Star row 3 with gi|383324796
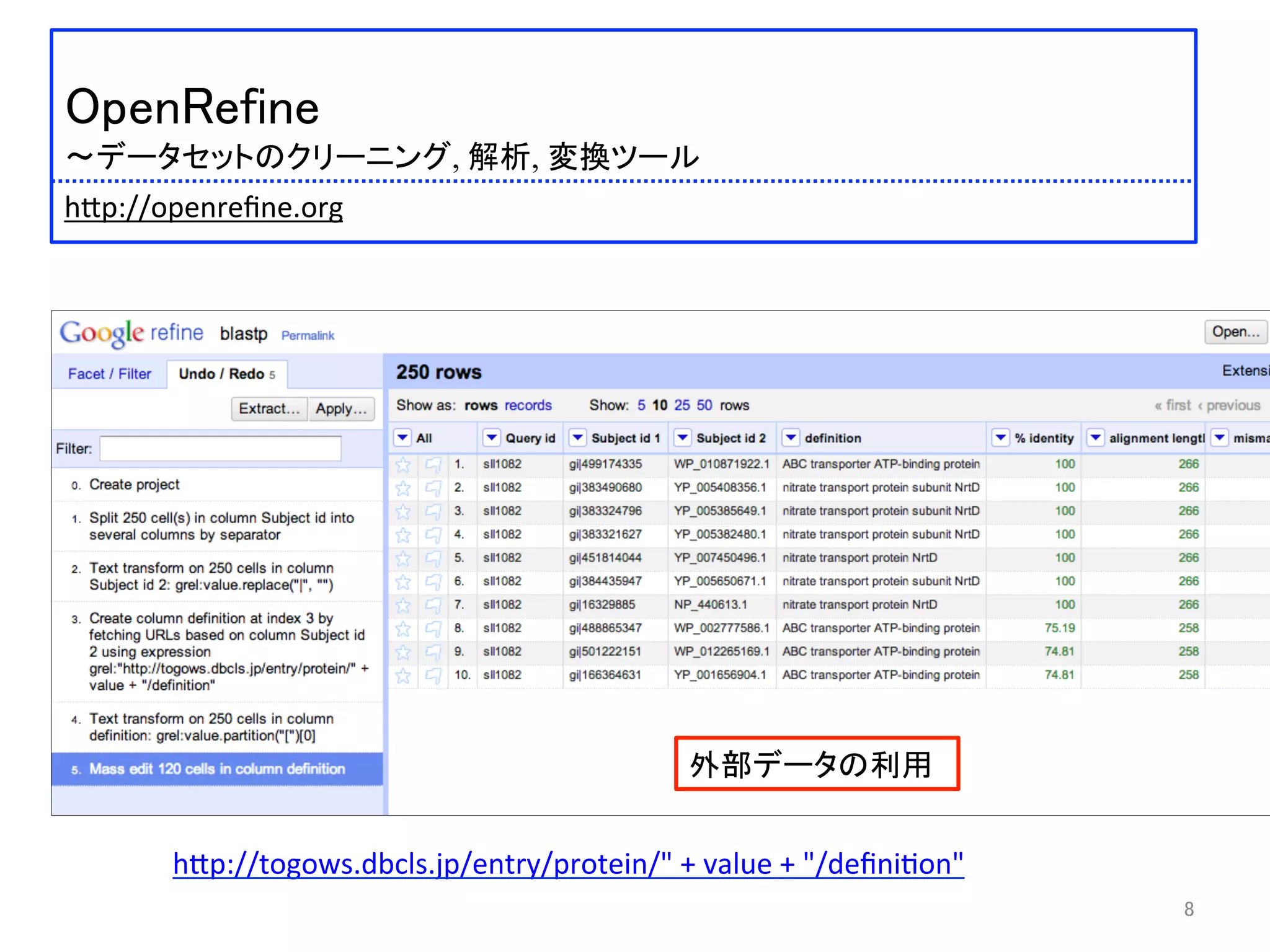 pos(403,511)
